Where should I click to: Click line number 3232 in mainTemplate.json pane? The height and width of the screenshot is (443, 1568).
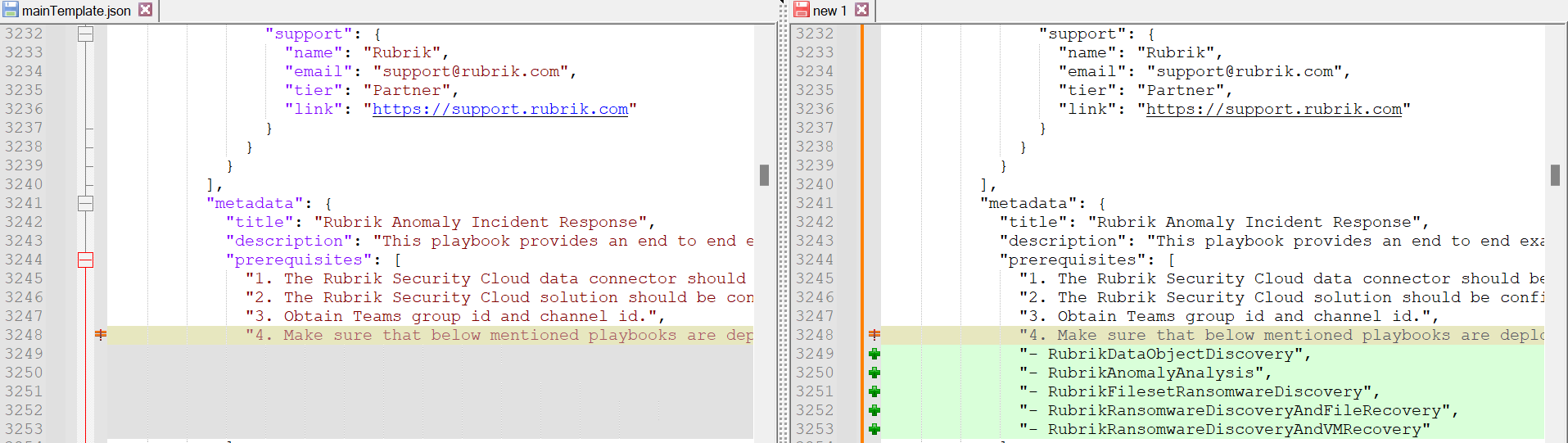point(24,34)
